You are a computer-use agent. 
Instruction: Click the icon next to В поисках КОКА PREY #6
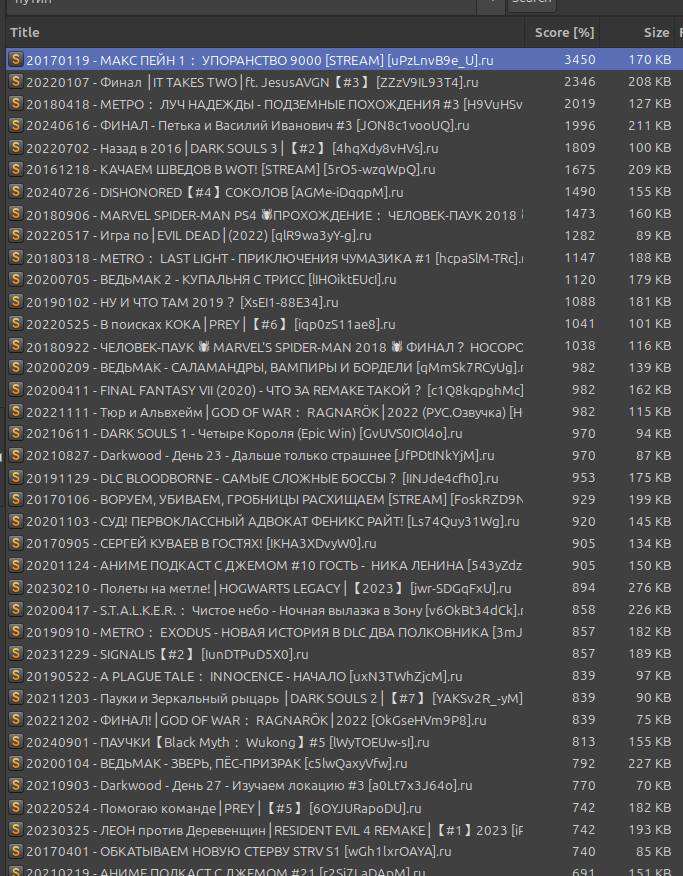(16, 323)
